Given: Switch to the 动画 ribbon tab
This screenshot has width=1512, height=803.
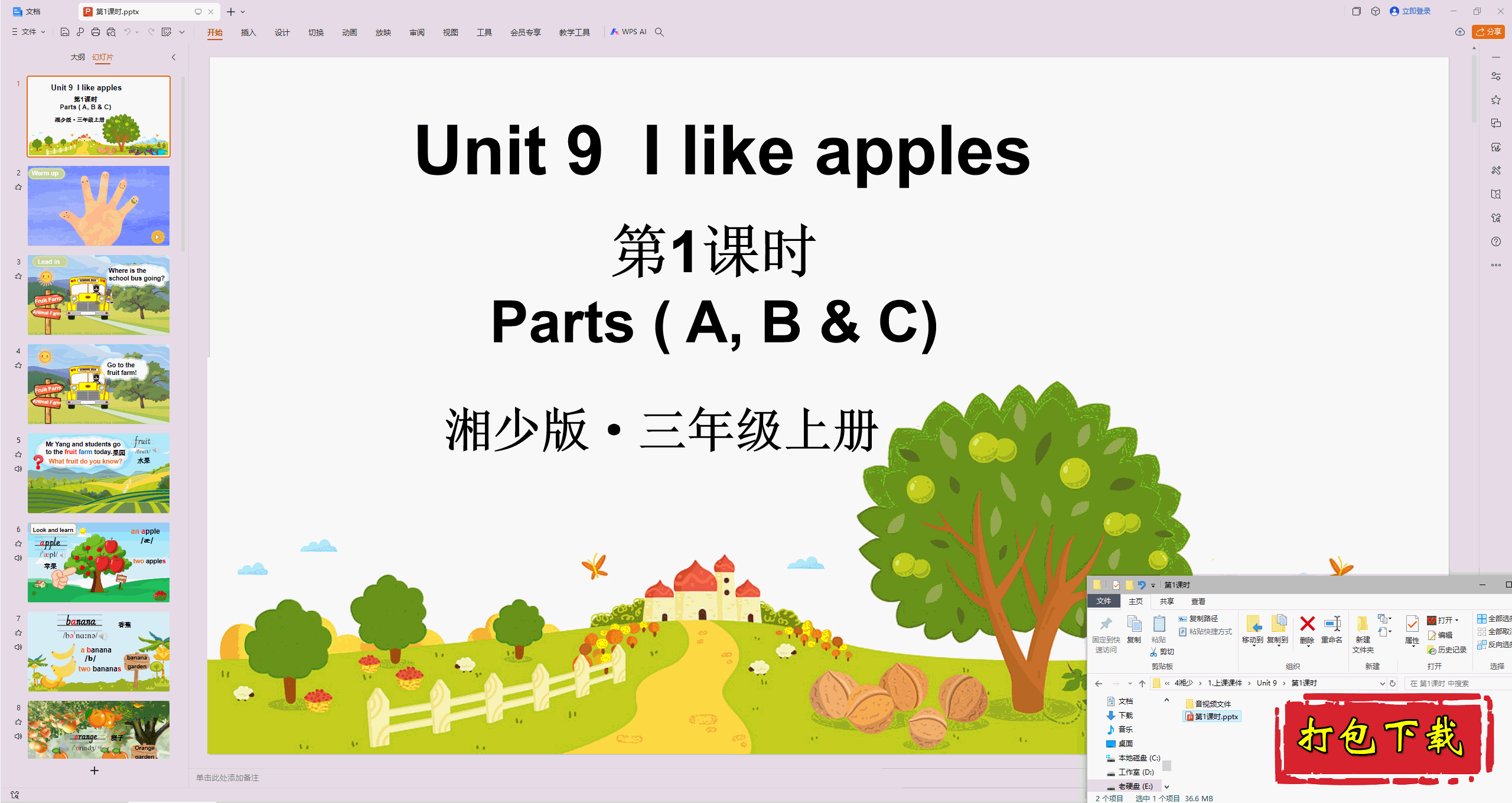Looking at the screenshot, I should (349, 32).
